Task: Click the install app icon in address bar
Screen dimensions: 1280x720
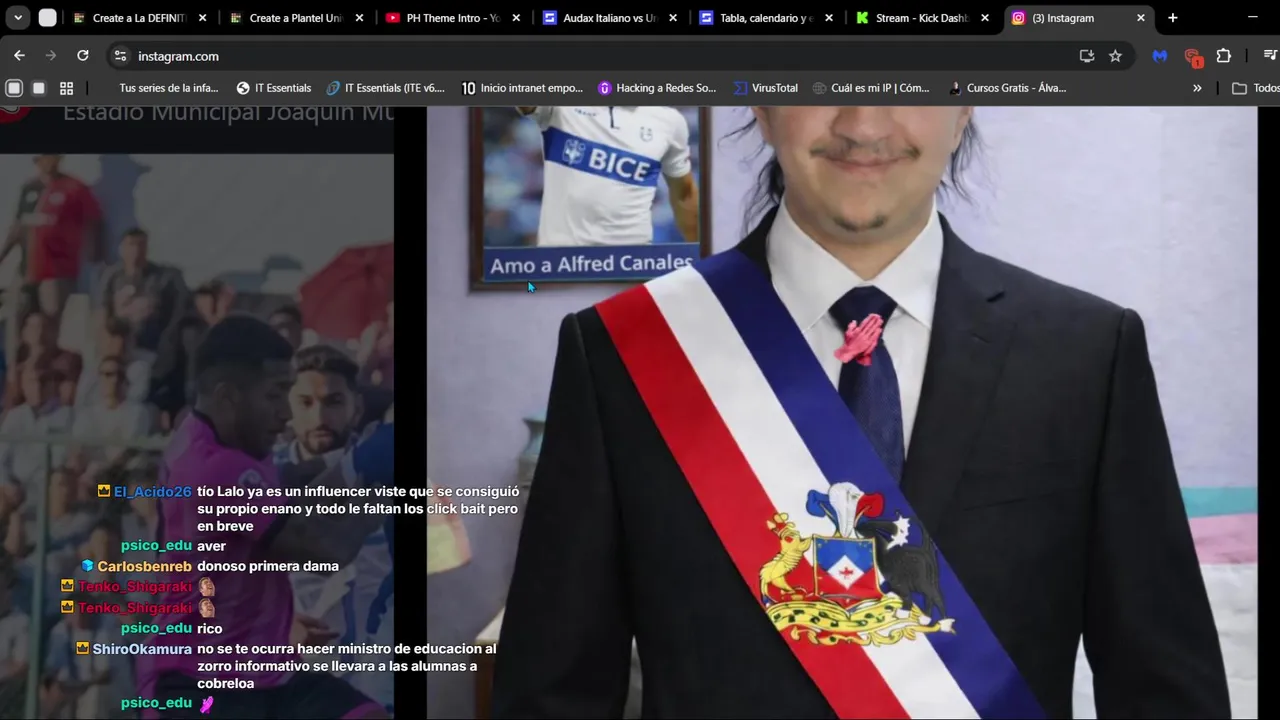Action: (1087, 56)
